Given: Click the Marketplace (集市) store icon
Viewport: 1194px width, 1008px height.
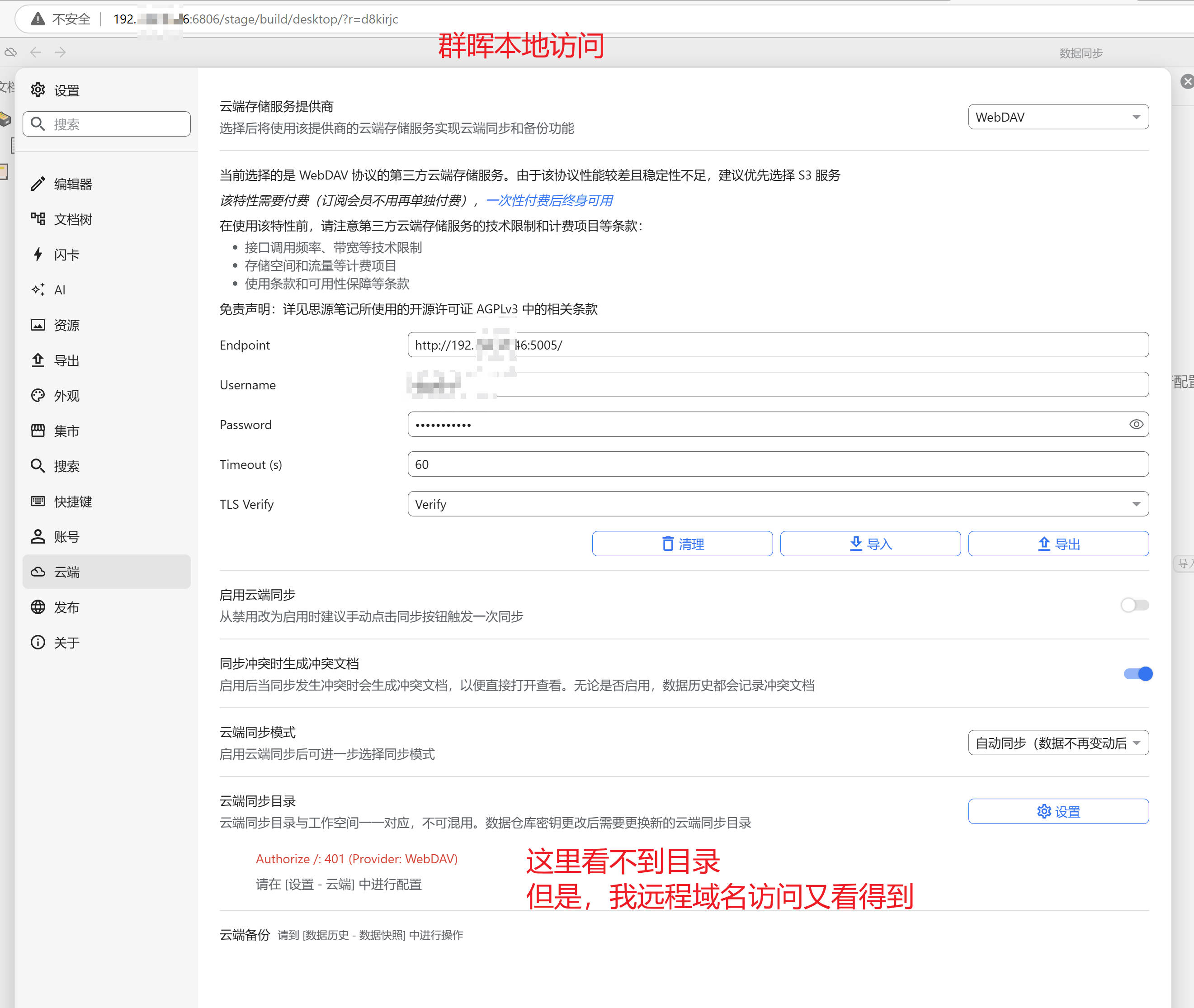Looking at the screenshot, I should coord(38,431).
